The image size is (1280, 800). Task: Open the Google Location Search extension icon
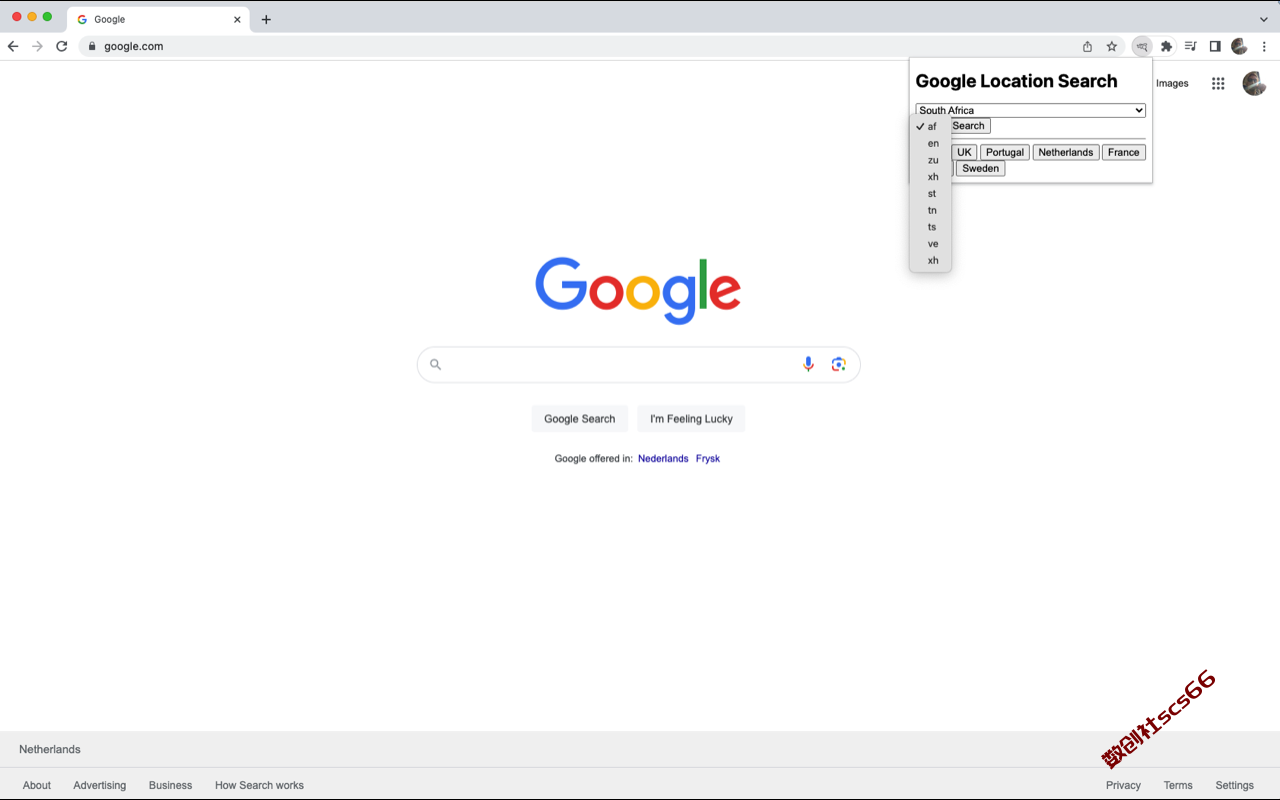pyautogui.click(x=1142, y=46)
